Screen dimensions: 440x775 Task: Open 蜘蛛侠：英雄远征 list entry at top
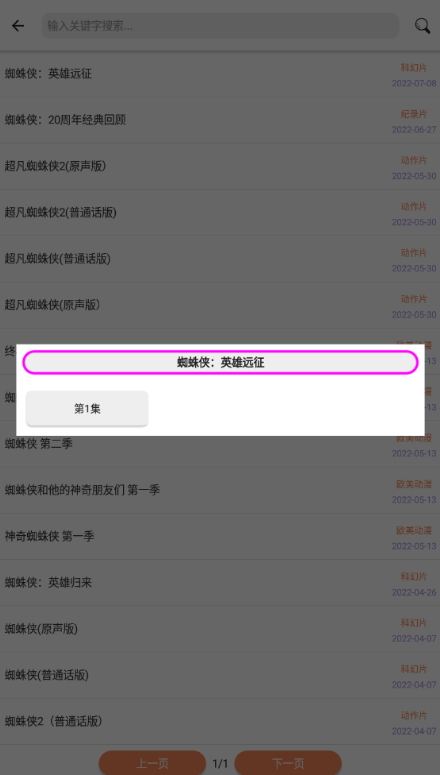pos(220,74)
